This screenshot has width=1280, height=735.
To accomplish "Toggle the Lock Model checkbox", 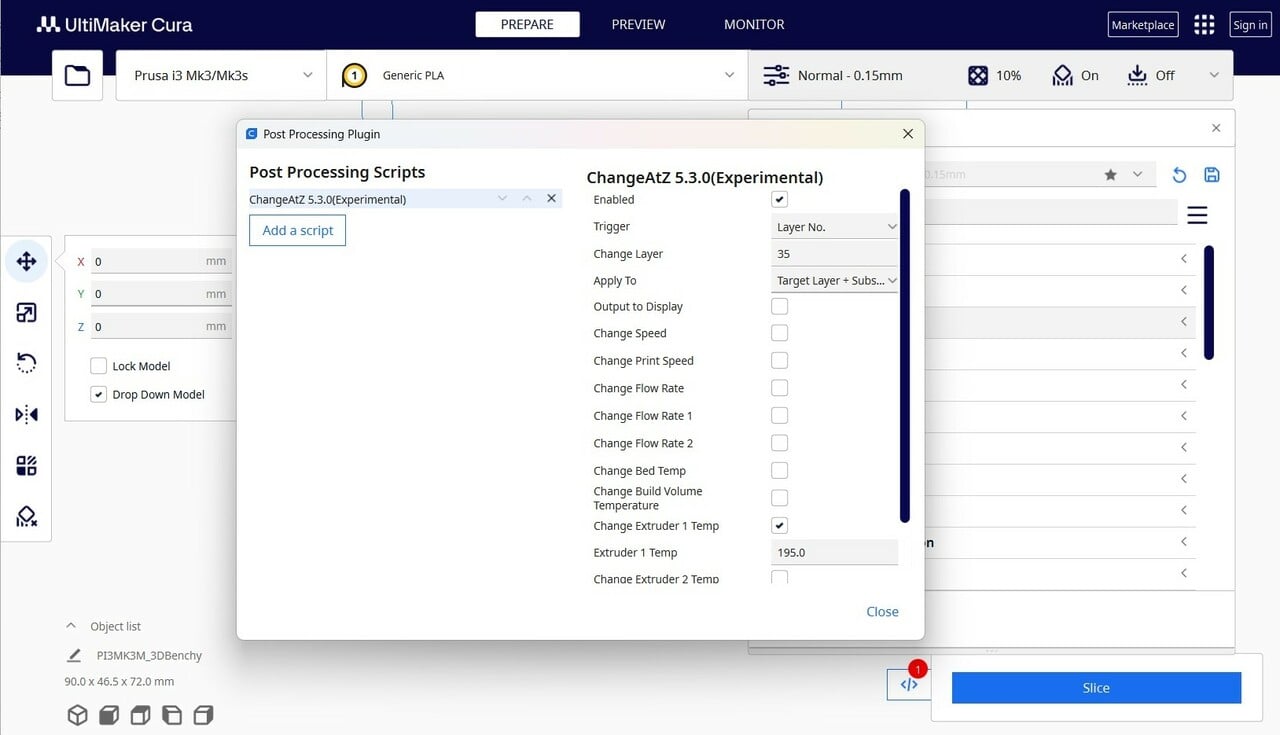I will coord(98,366).
